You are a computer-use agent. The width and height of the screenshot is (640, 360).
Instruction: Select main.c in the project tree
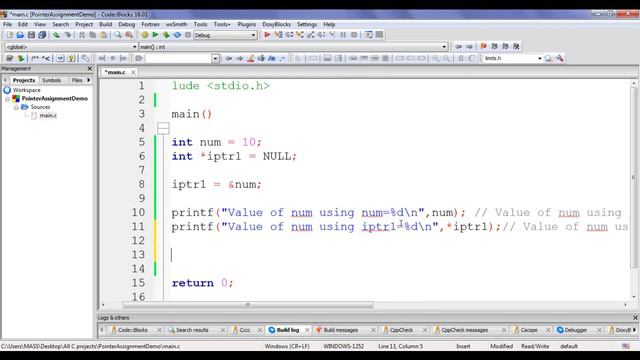pos(48,116)
